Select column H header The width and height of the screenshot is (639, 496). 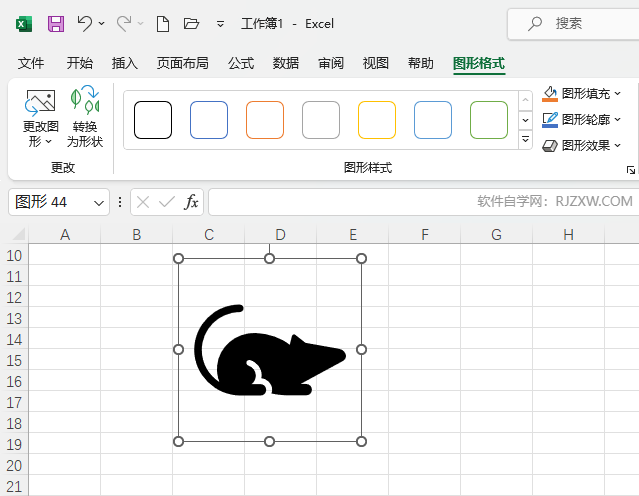coord(568,235)
